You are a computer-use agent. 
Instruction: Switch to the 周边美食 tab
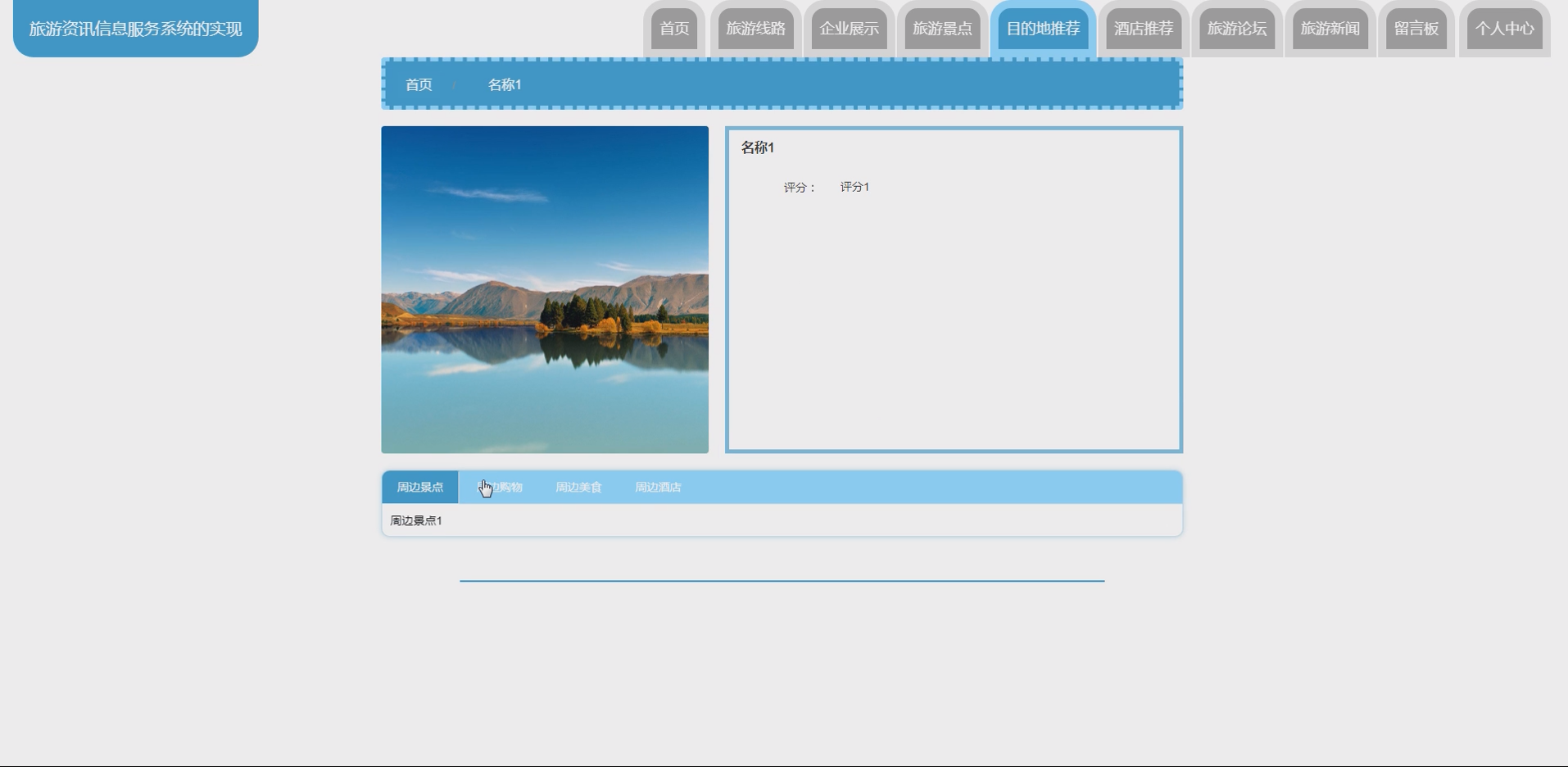pos(578,487)
